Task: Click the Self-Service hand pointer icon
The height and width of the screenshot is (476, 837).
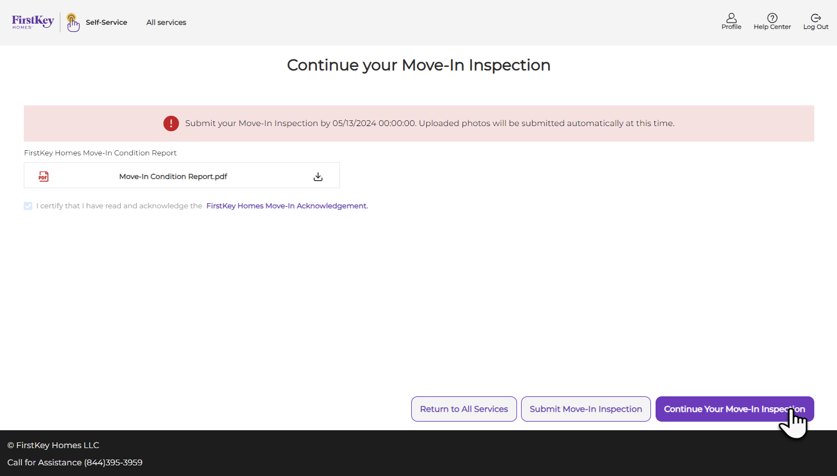Action: 73,22
